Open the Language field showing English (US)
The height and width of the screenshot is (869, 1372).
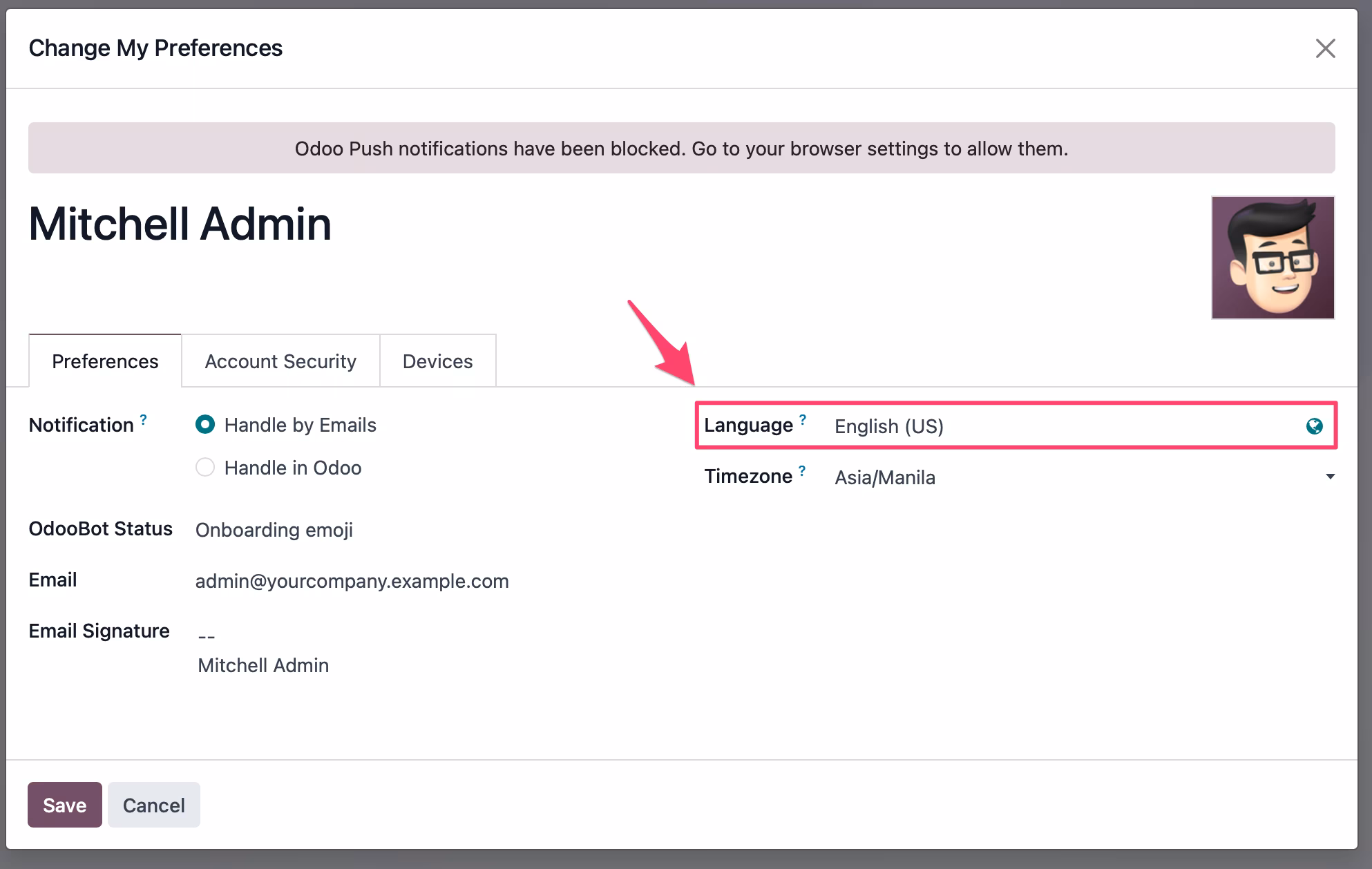(1066, 426)
